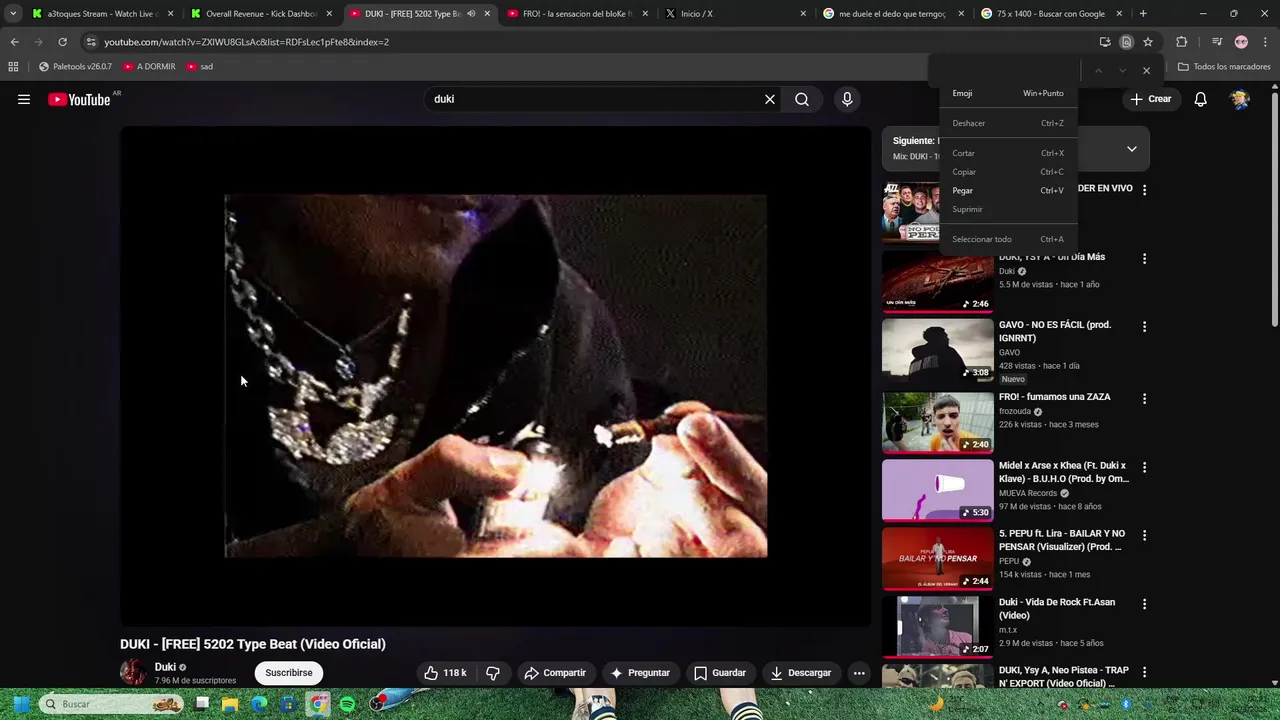
Task: Go to the YouTube home logo
Action: (x=79, y=99)
